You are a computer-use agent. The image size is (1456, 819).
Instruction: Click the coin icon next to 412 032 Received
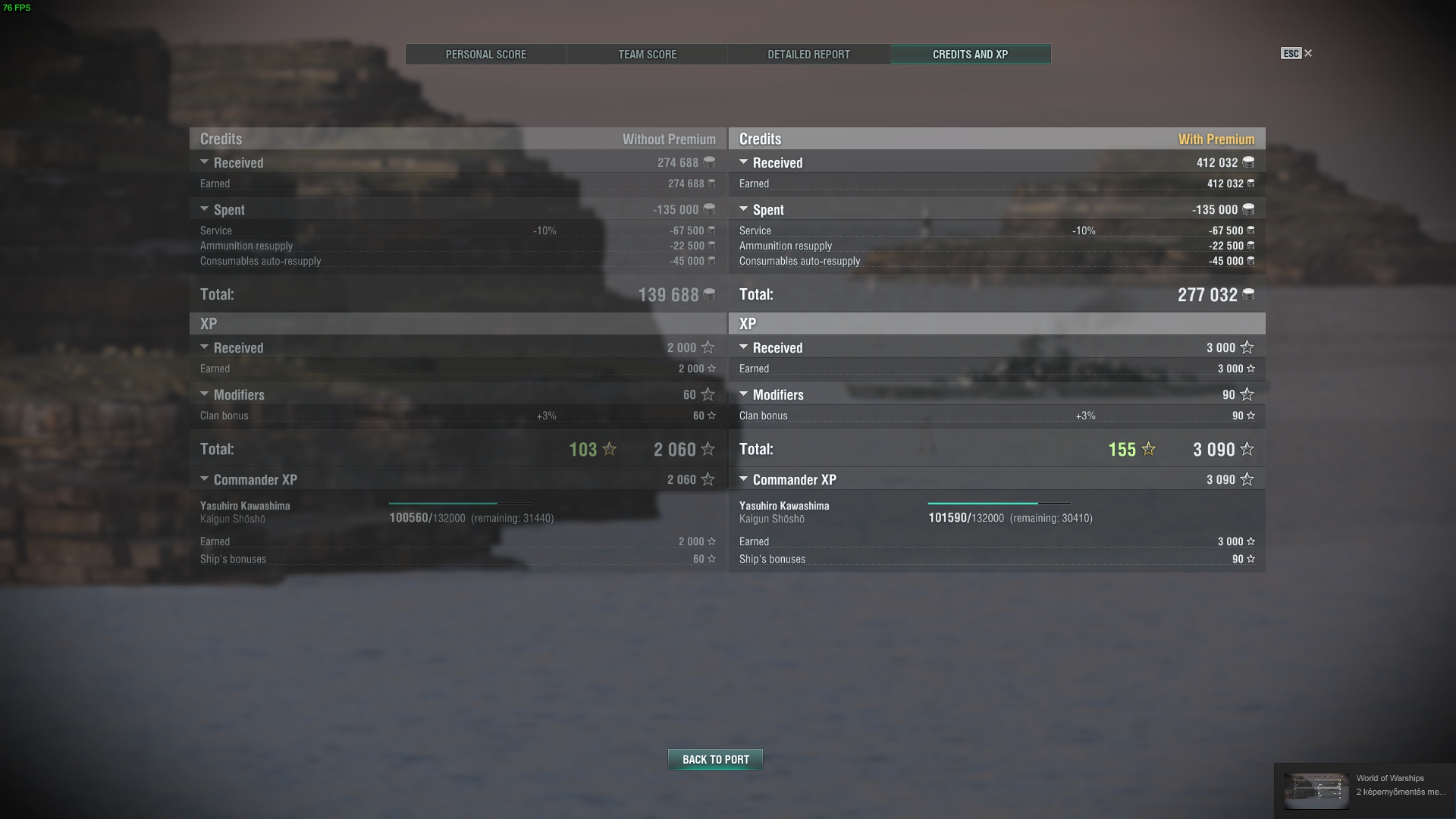pyautogui.click(x=1248, y=162)
